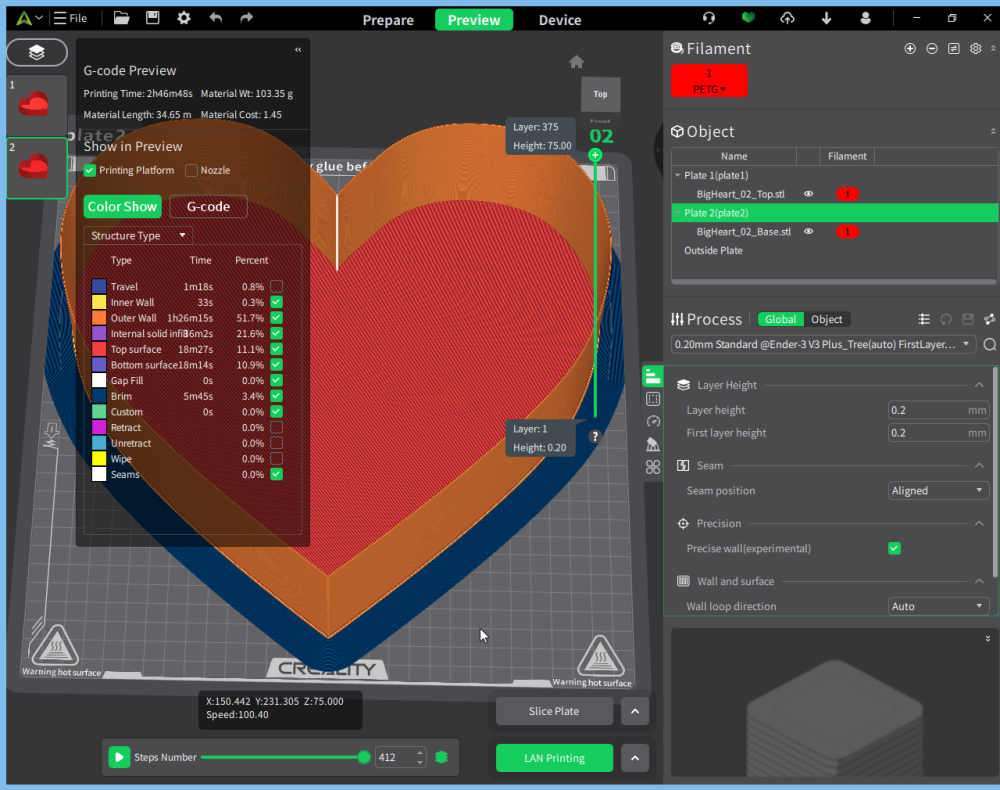1000x790 pixels.
Task: Select plate 1 thumbnail
Action: pos(36,104)
